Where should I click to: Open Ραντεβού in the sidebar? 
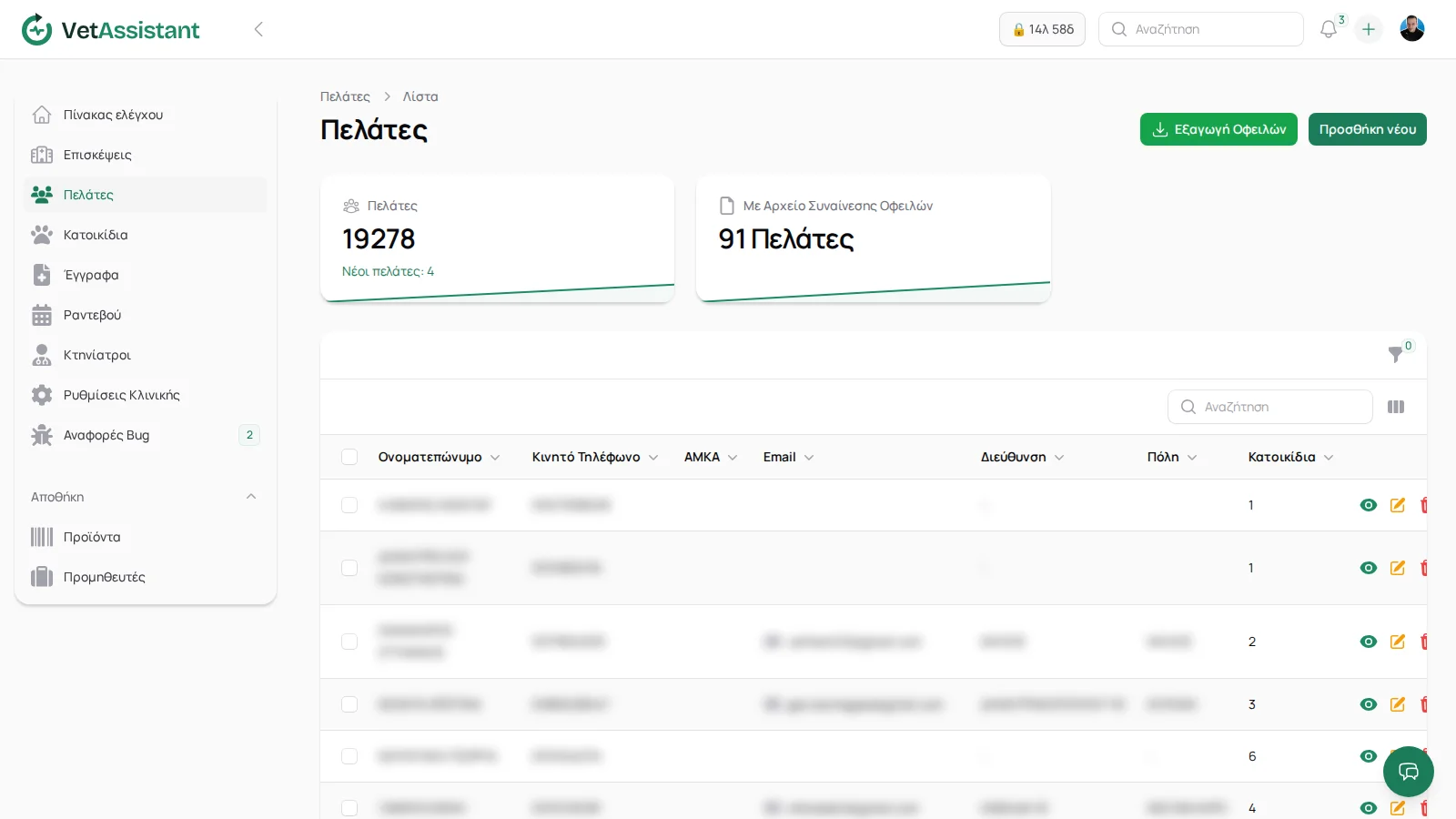point(146,315)
